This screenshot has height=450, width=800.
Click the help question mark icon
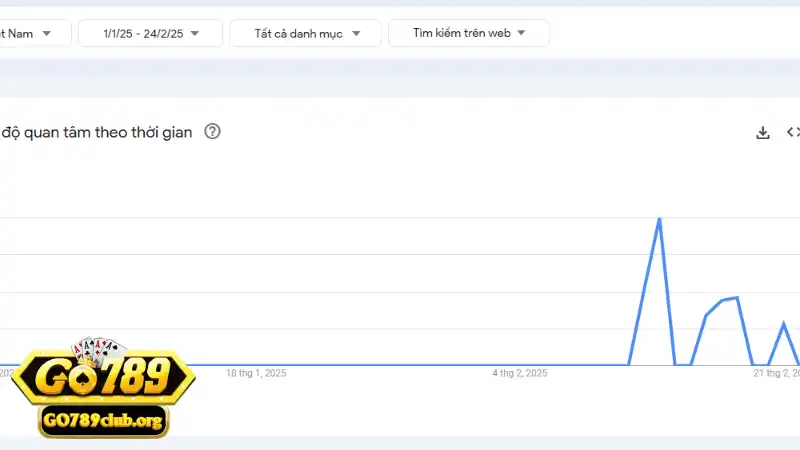(x=212, y=132)
